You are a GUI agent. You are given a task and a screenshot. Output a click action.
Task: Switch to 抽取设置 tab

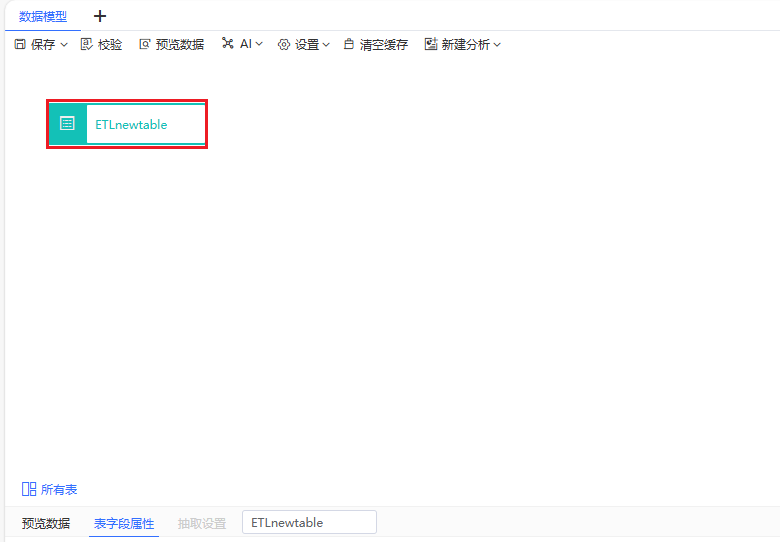(x=202, y=524)
